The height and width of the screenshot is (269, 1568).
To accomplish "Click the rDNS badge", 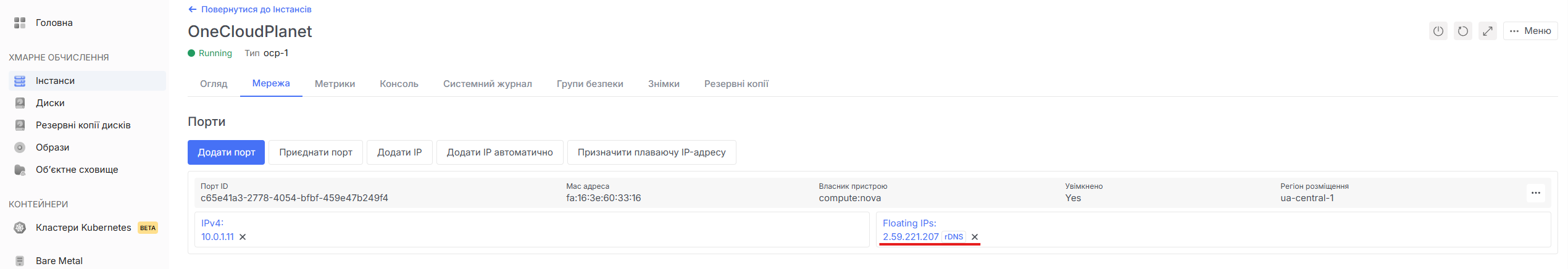I will (x=953, y=237).
